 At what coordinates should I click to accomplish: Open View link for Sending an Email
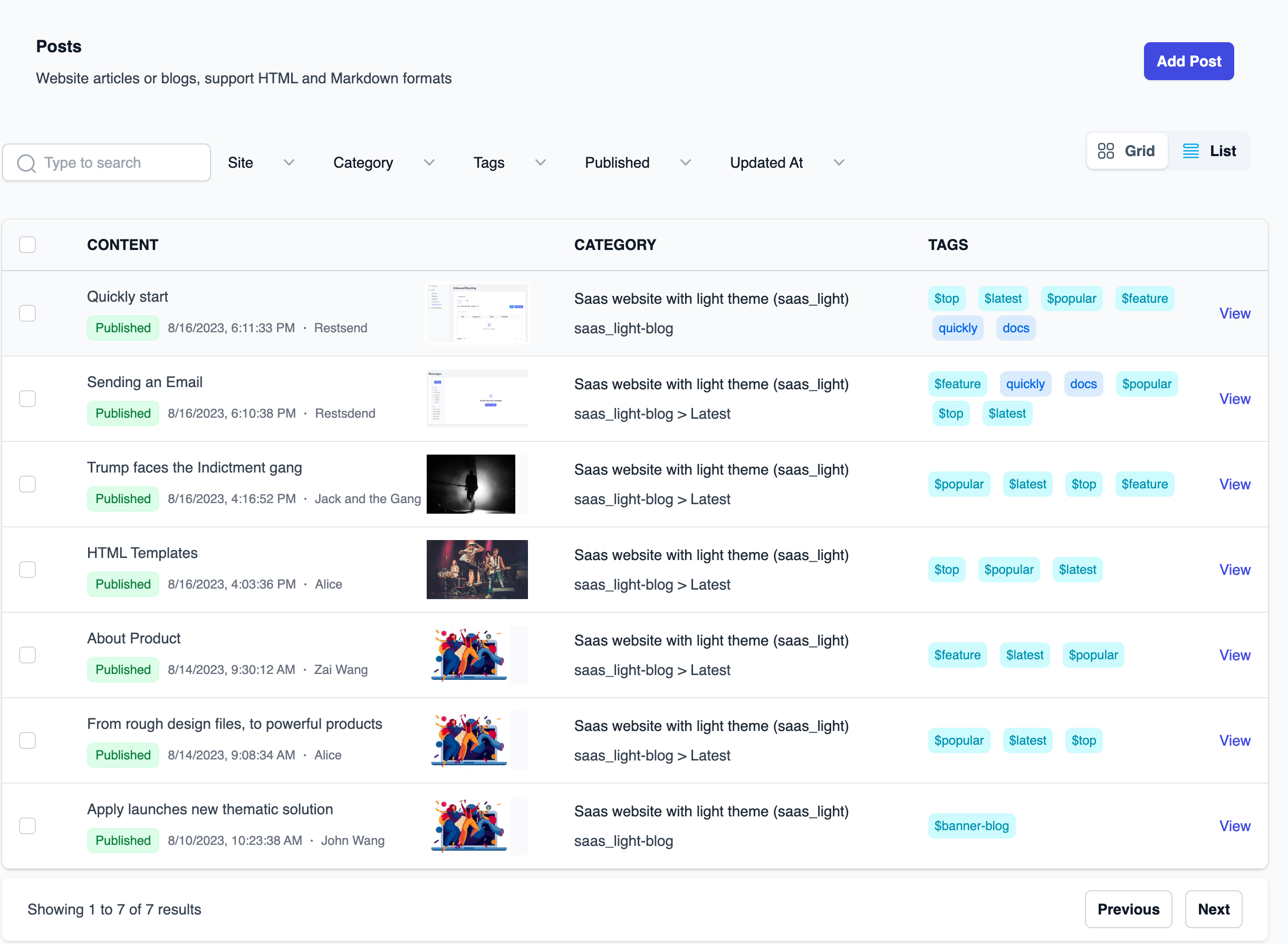pos(1234,399)
